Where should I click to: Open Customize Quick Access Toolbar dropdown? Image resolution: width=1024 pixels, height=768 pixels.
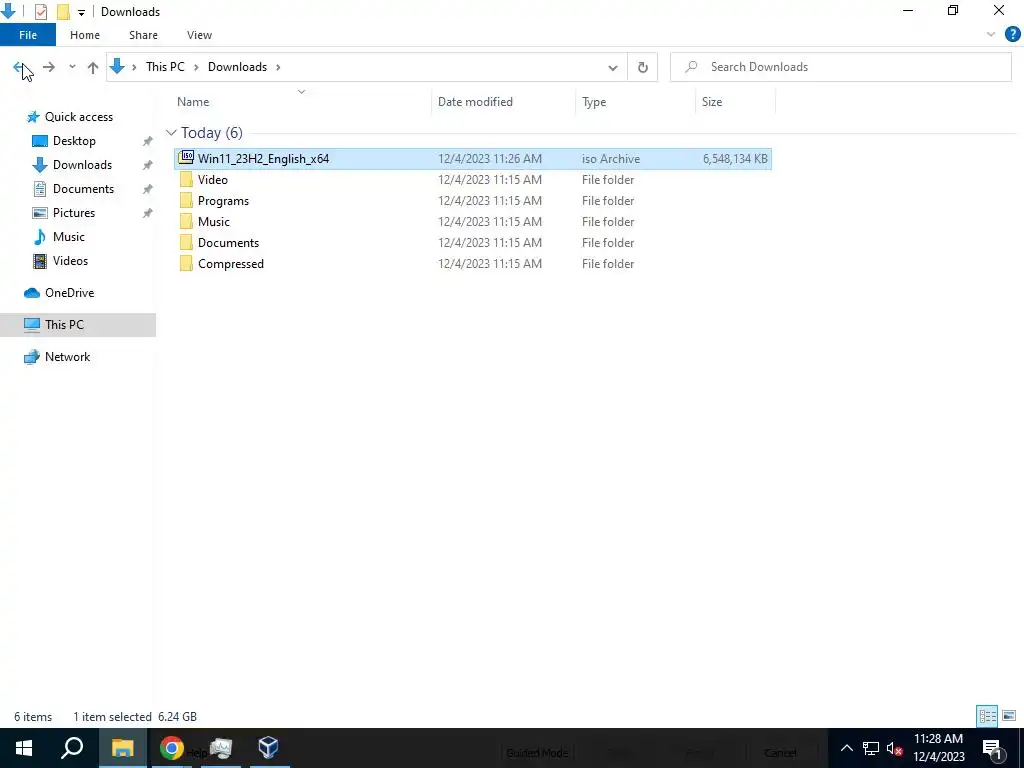tap(81, 12)
